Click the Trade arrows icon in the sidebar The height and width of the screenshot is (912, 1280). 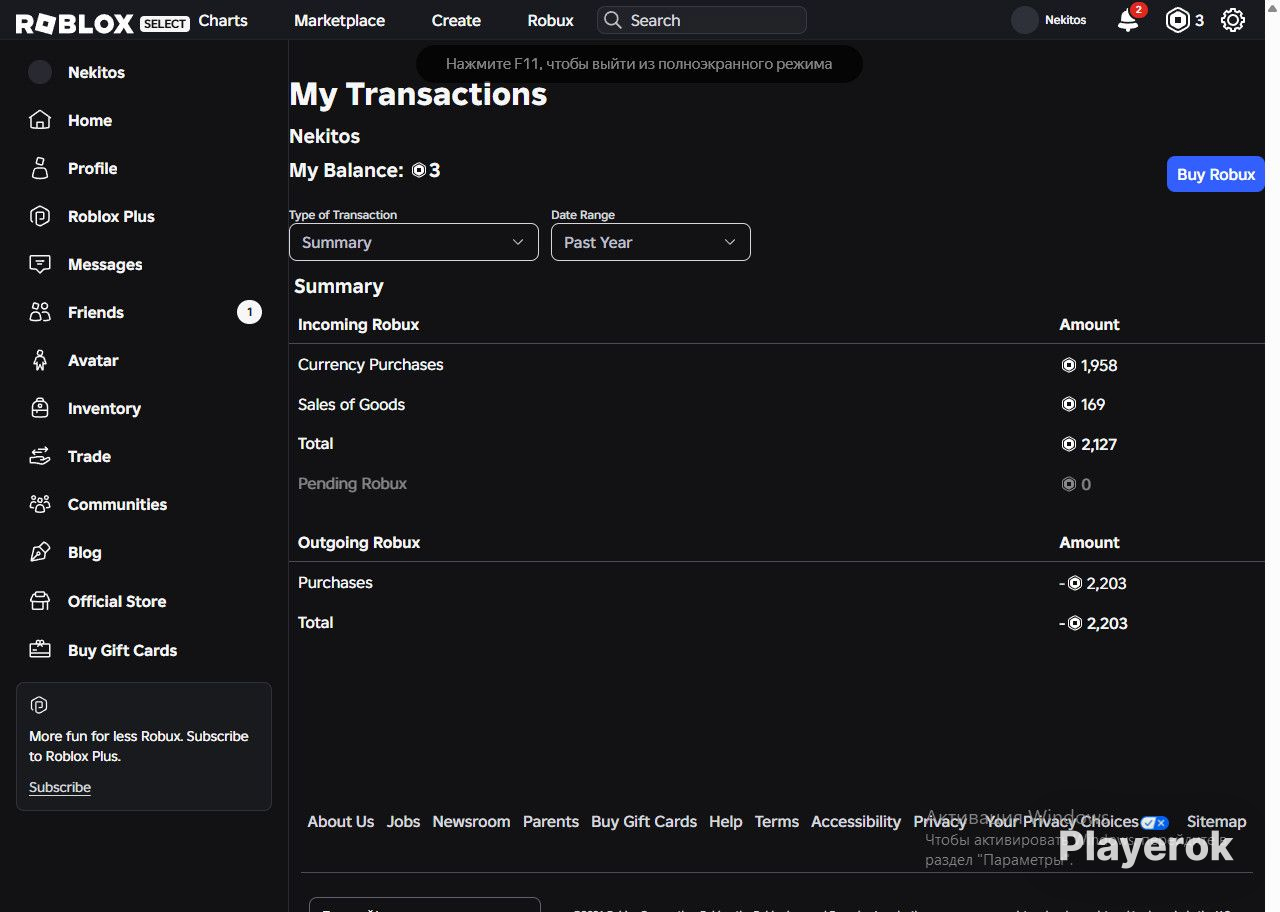pyautogui.click(x=40, y=456)
